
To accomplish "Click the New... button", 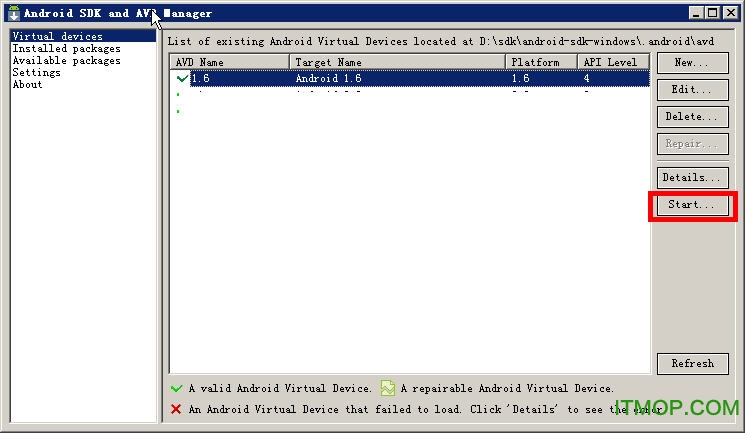I will pyautogui.click(x=692, y=63).
